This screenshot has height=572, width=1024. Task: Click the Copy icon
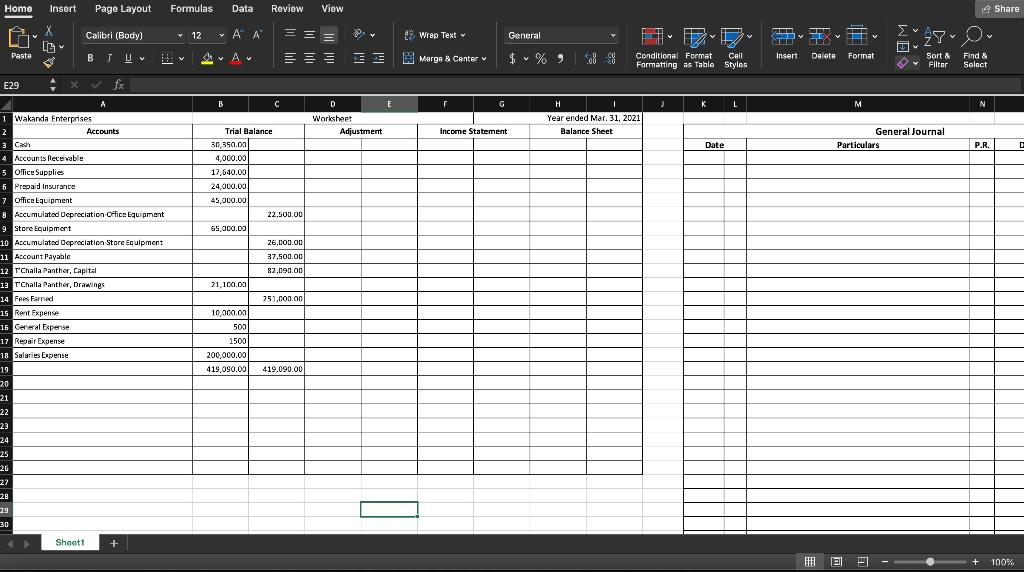[x=49, y=46]
